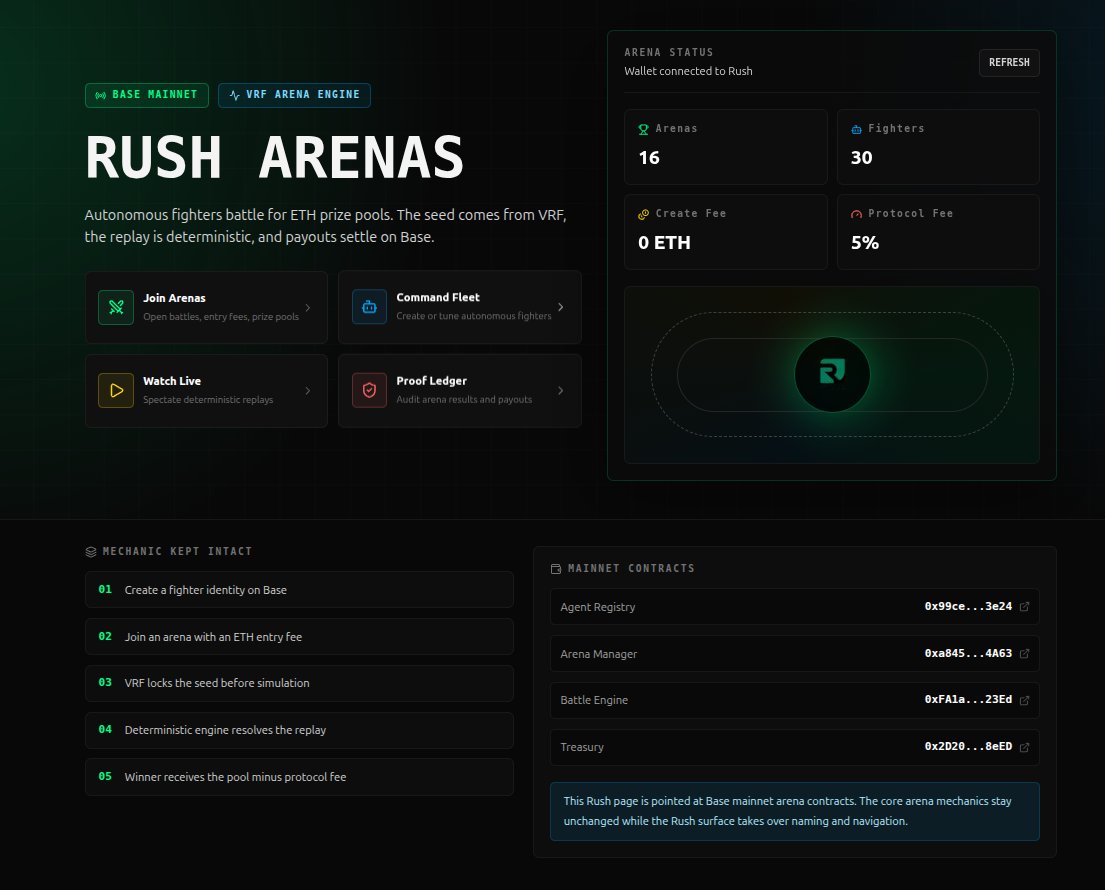1105x890 pixels.
Task: Click the layers icon beside Mechanic Kept Intact
Action: coord(91,552)
